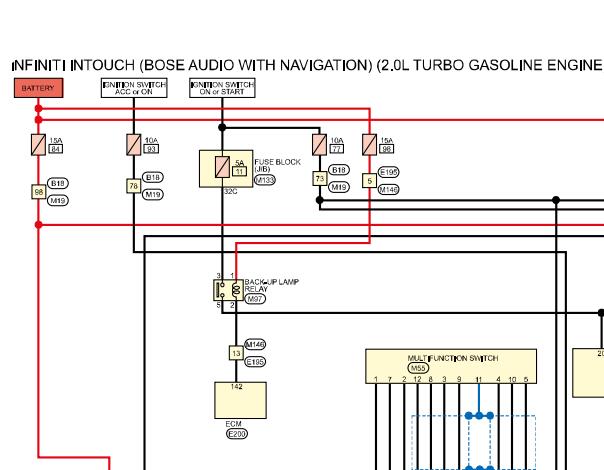This screenshot has width=604, height=470.
Task: Click multifunction switch pin 10
Action: point(512,379)
